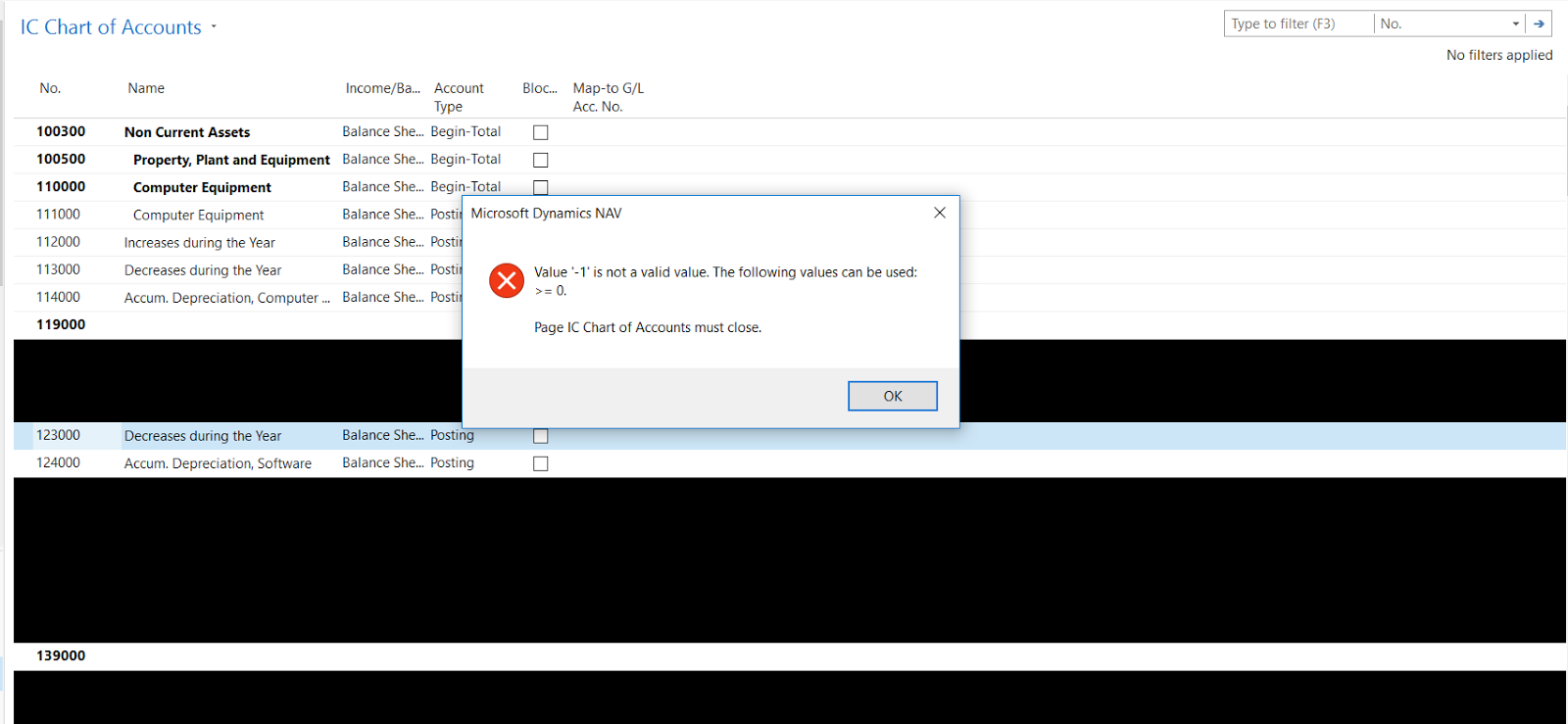Sort by the No. column header
The height and width of the screenshot is (724, 1568).
click(x=50, y=88)
